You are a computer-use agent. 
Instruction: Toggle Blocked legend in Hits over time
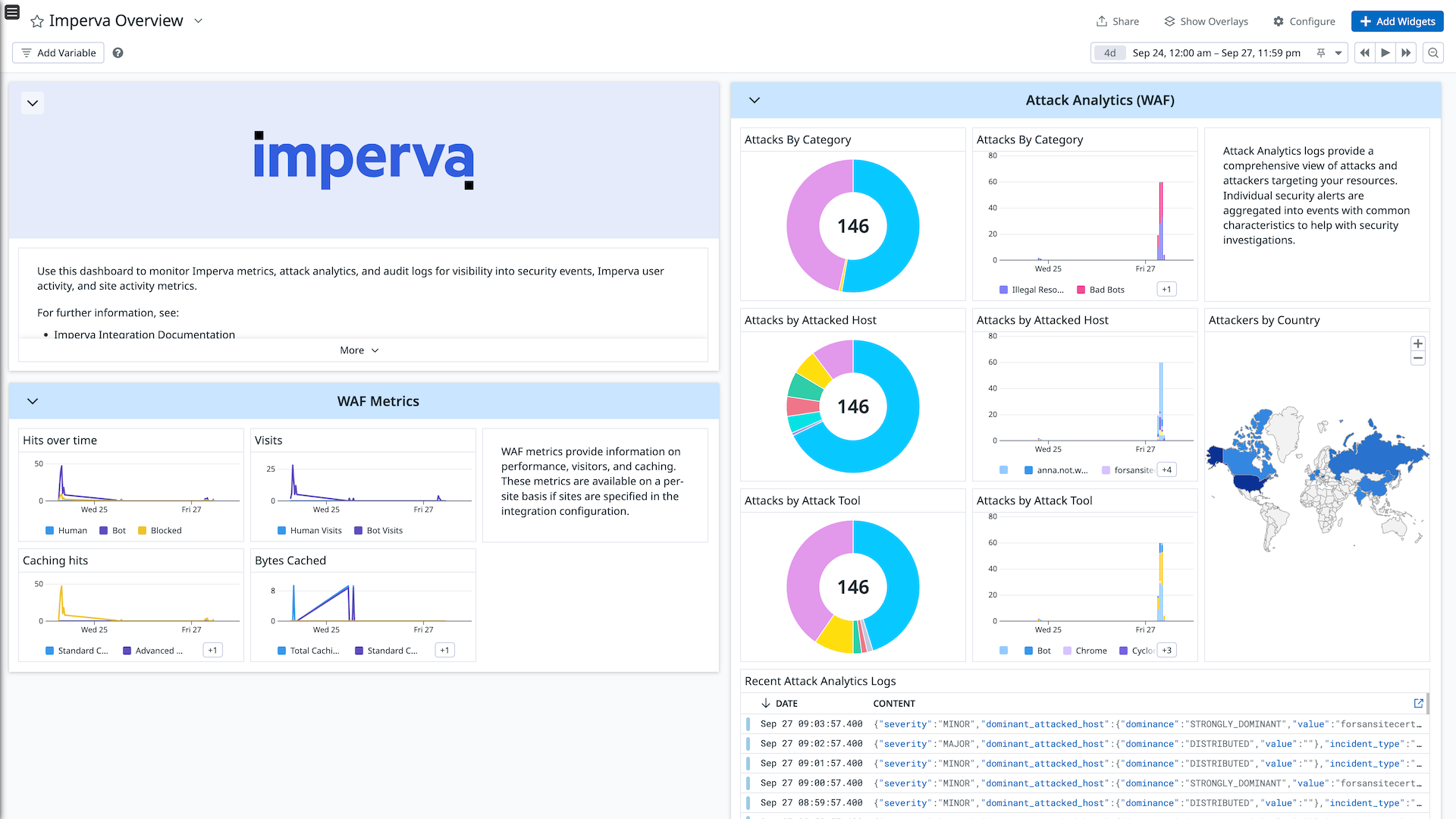click(x=159, y=531)
